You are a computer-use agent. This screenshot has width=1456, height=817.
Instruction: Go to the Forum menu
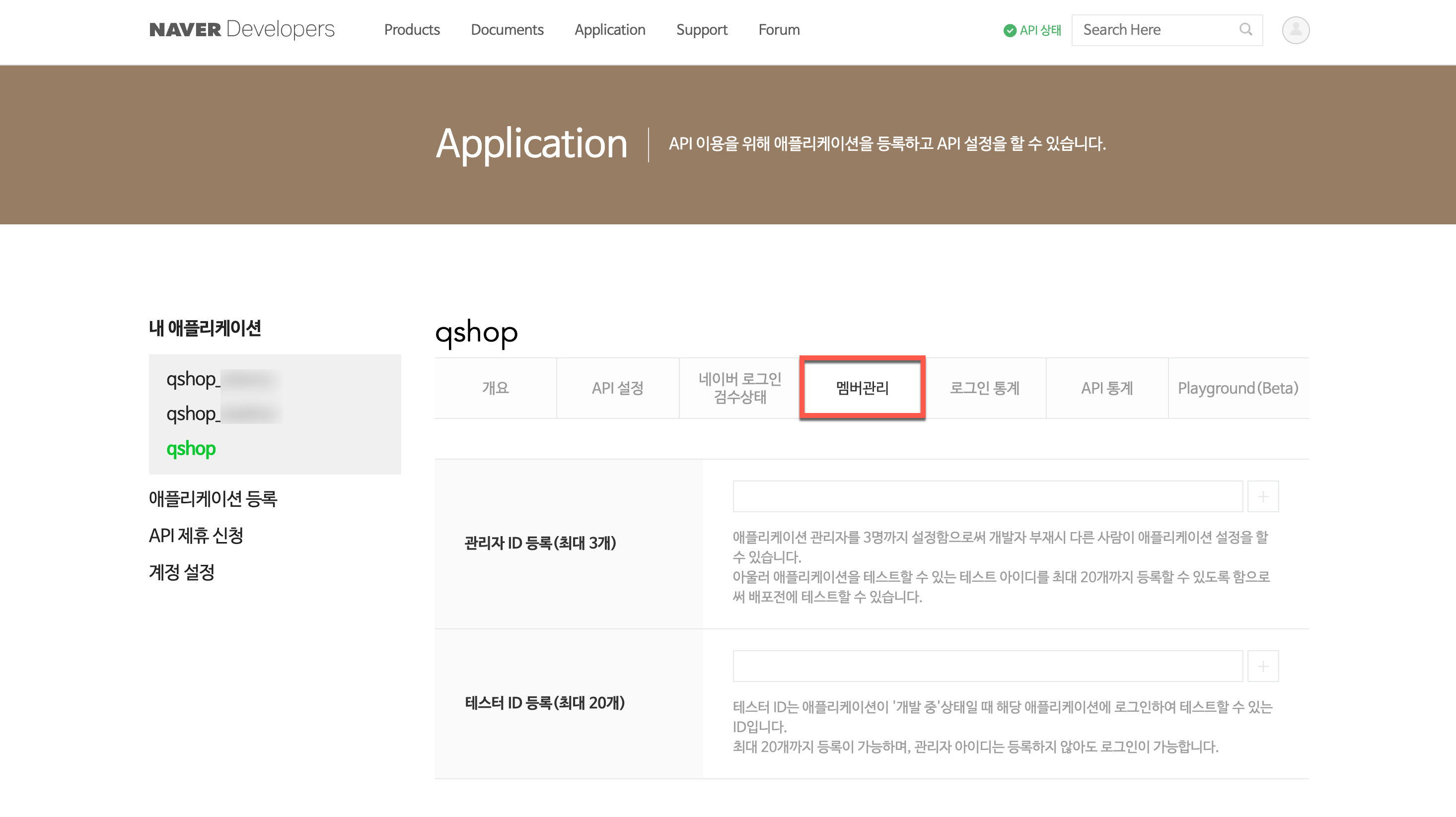click(779, 29)
